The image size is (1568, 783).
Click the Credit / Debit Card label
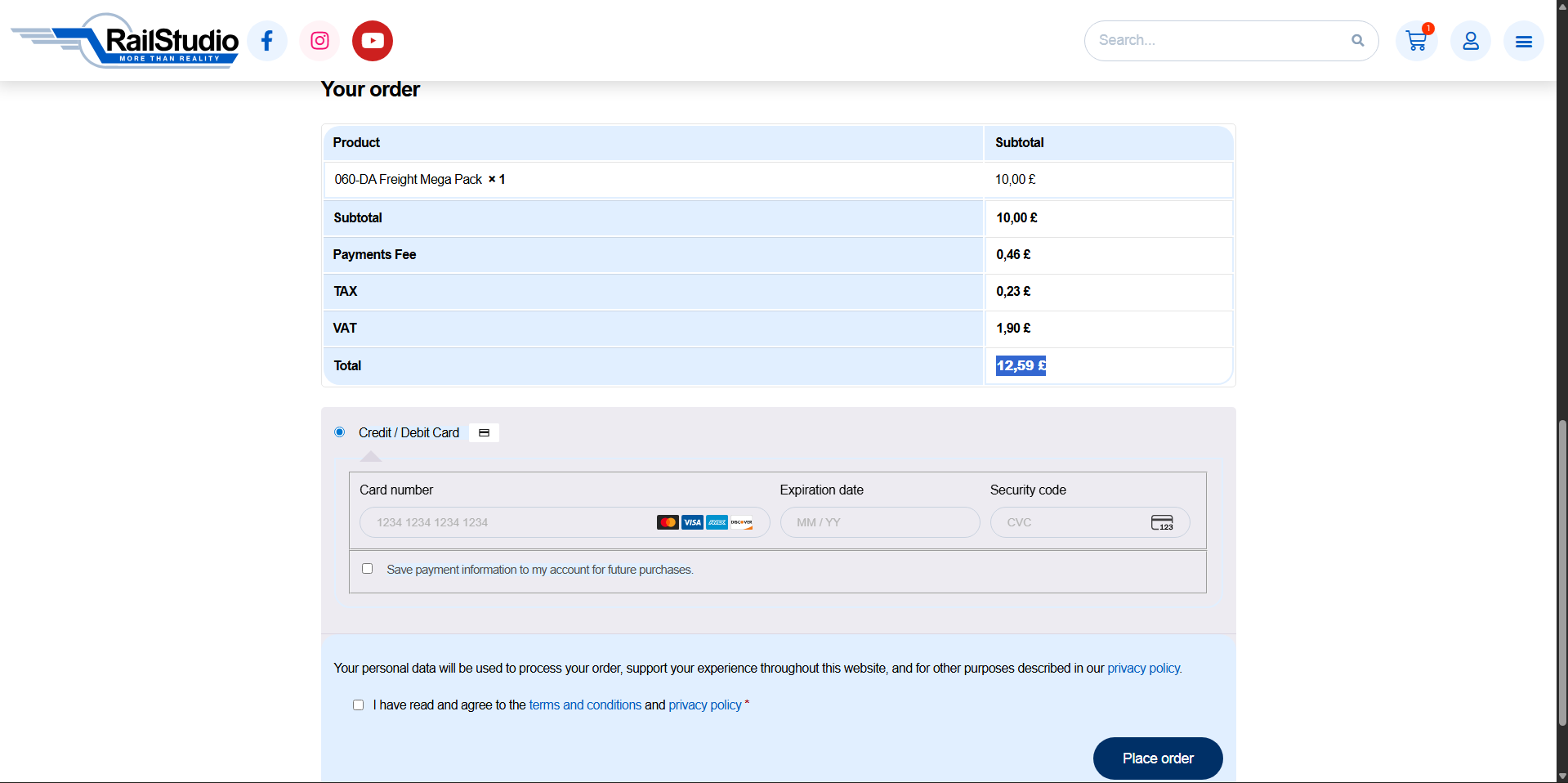409,432
